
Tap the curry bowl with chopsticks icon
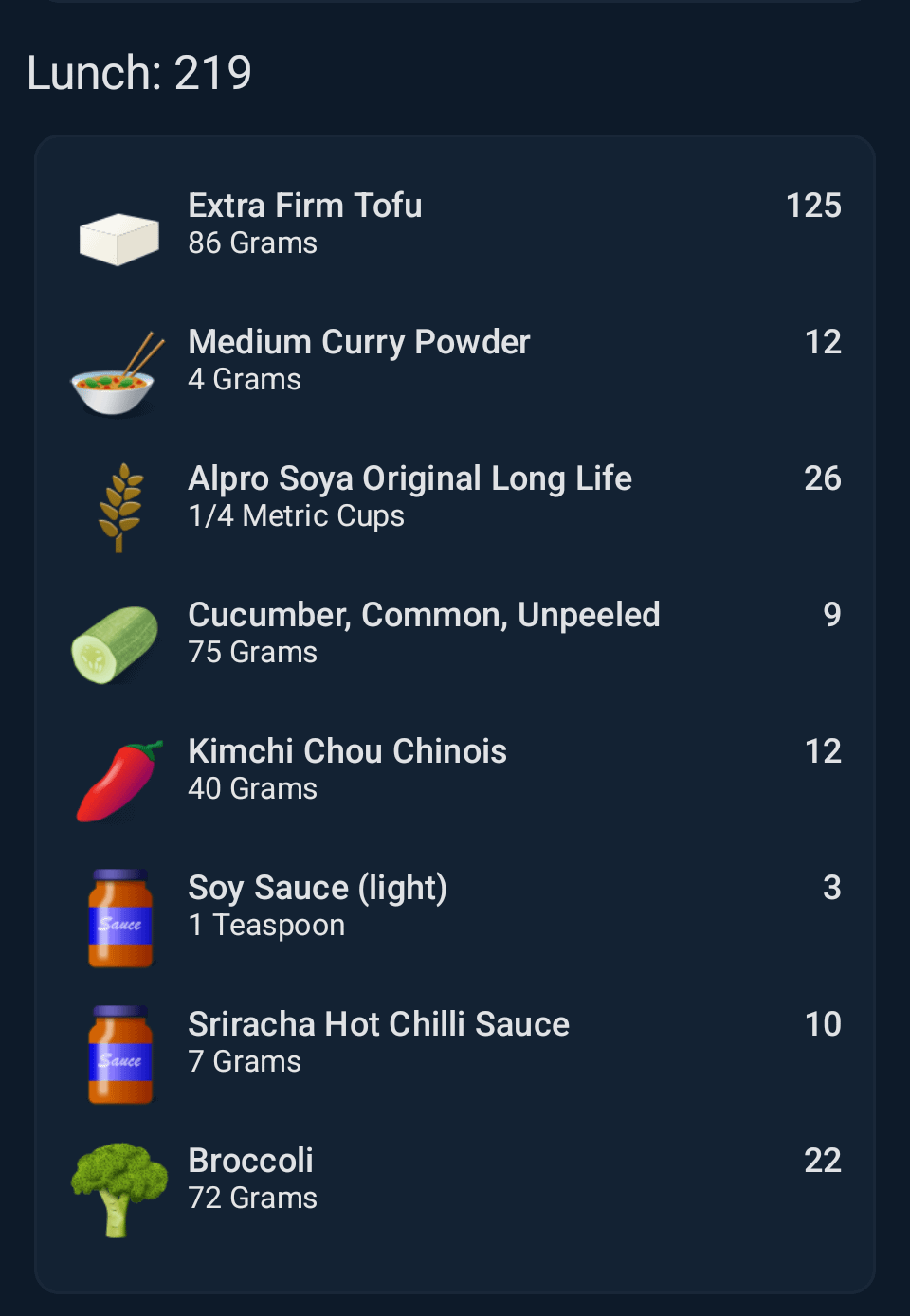click(117, 374)
